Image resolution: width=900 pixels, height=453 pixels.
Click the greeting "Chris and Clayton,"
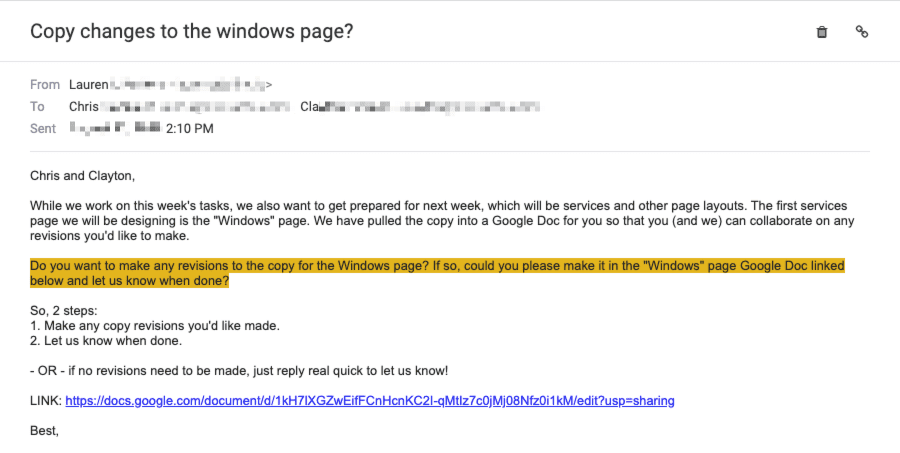83,176
